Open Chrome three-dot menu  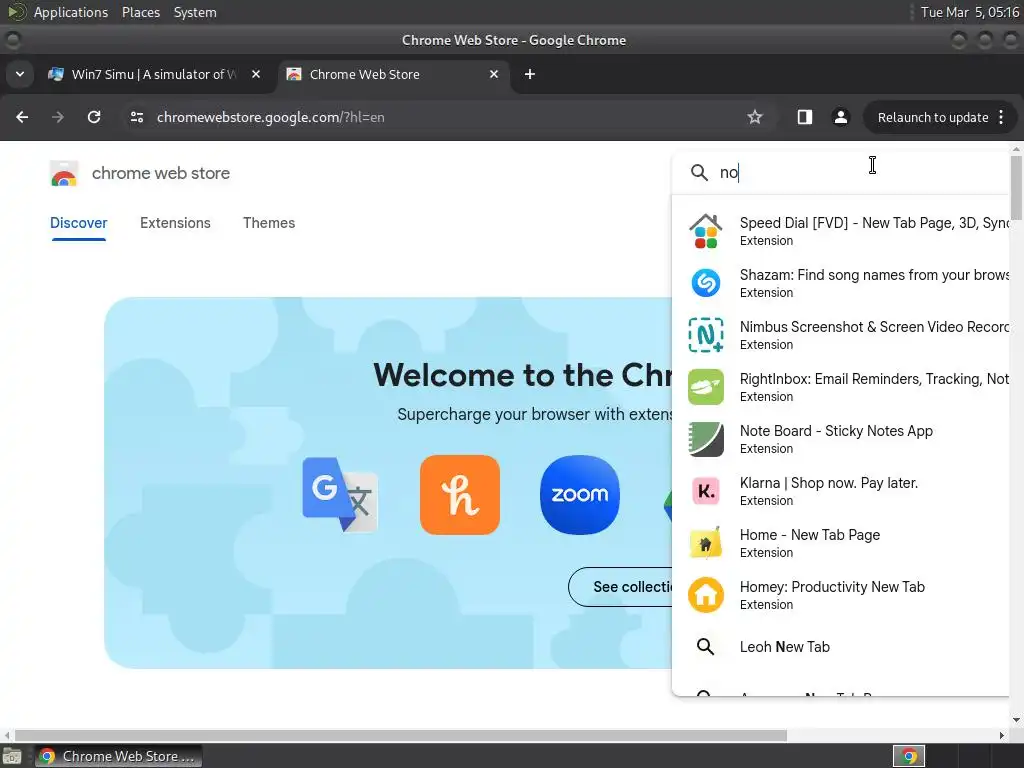pyautogui.click(x=1001, y=117)
